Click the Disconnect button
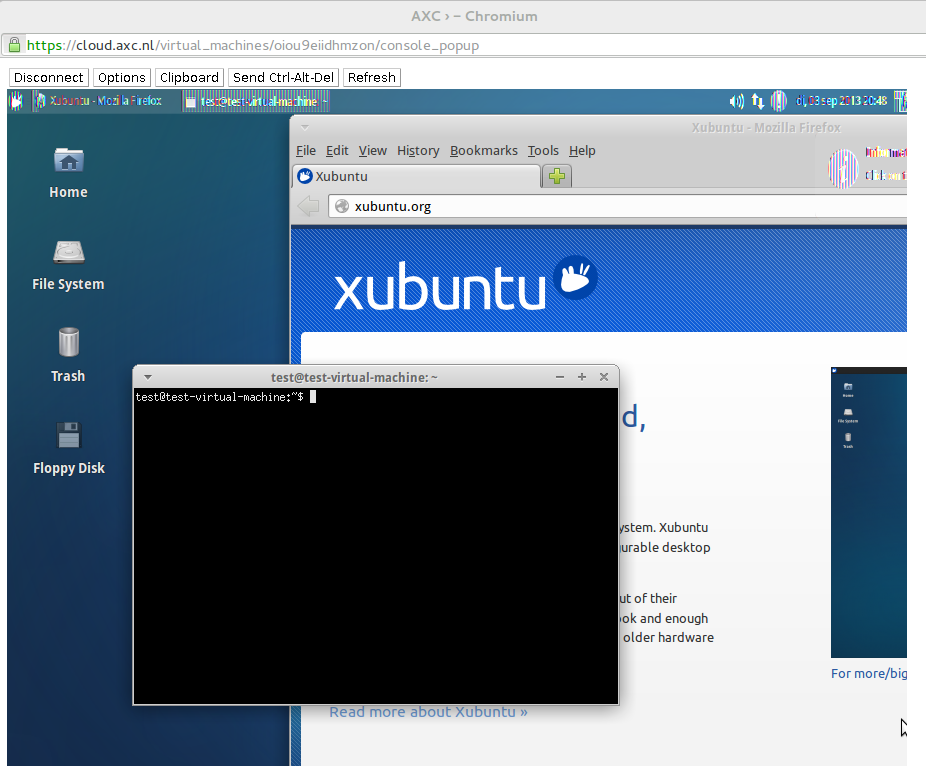 [49, 78]
